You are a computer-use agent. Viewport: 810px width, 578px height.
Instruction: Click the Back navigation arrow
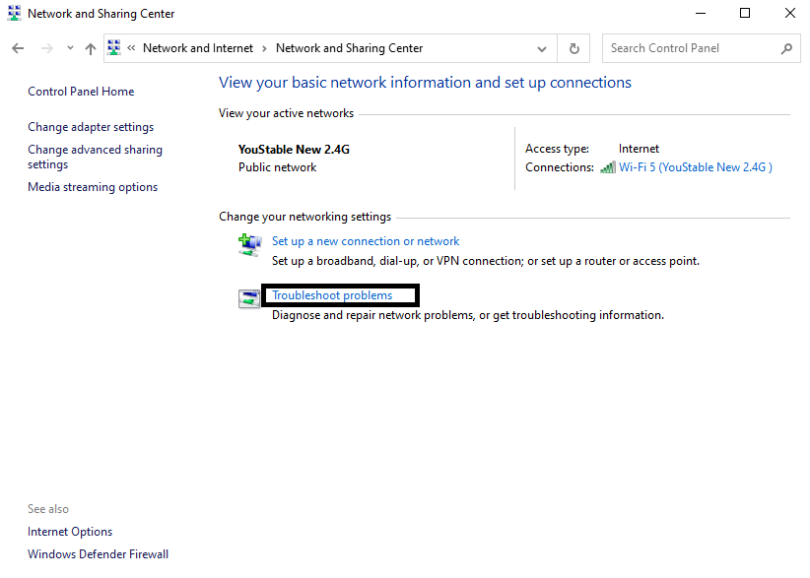pyautogui.click(x=17, y=48)
